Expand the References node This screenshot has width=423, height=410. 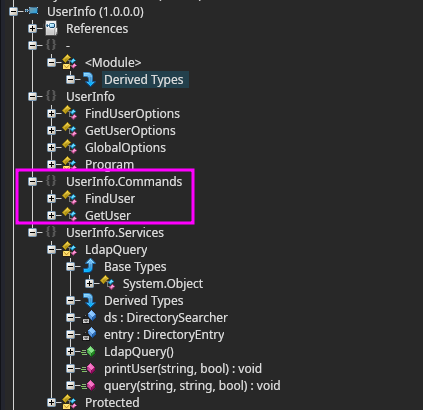tap(32, 28)
